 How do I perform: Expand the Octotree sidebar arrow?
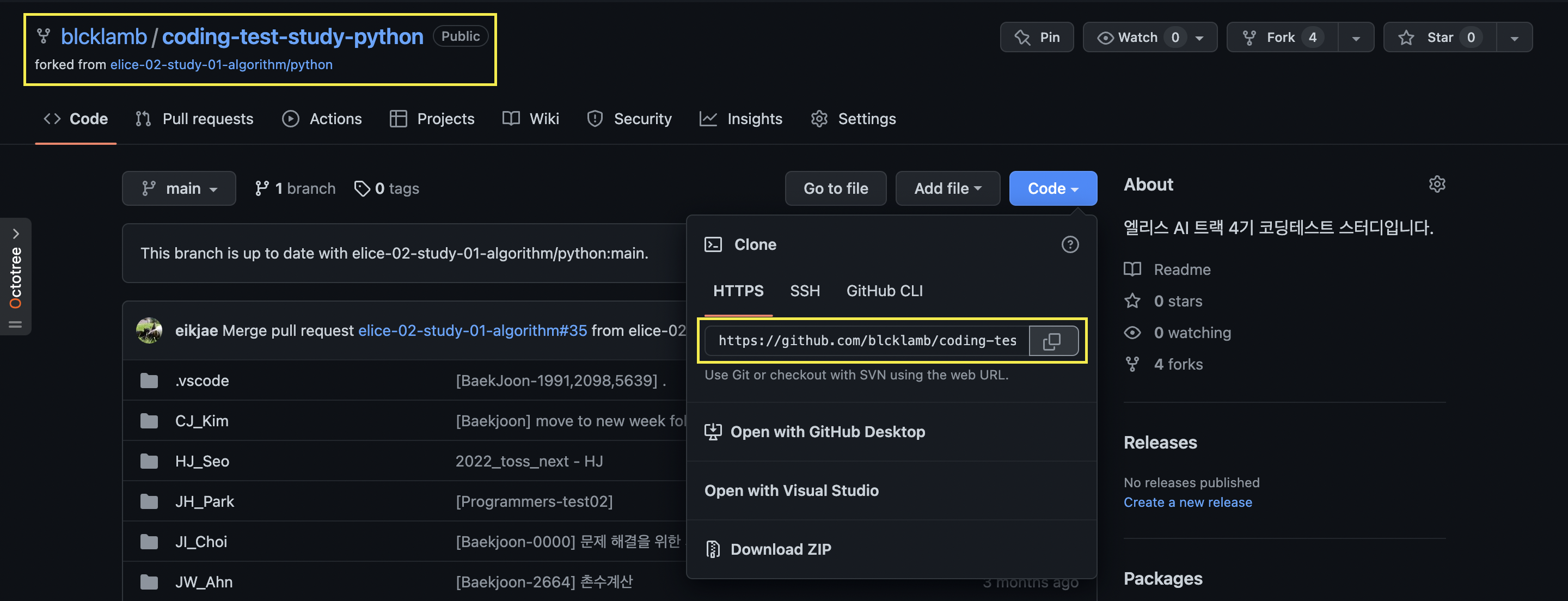16,234
